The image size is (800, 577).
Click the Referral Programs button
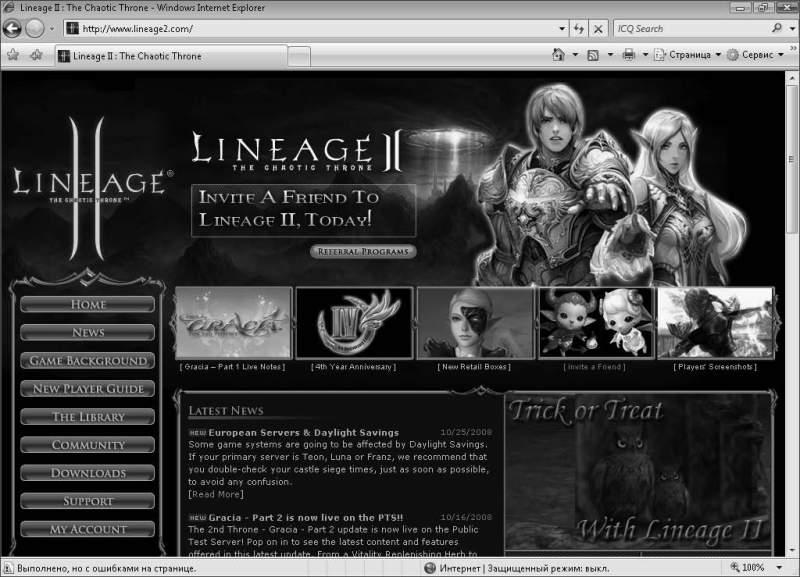click(363, 252)
